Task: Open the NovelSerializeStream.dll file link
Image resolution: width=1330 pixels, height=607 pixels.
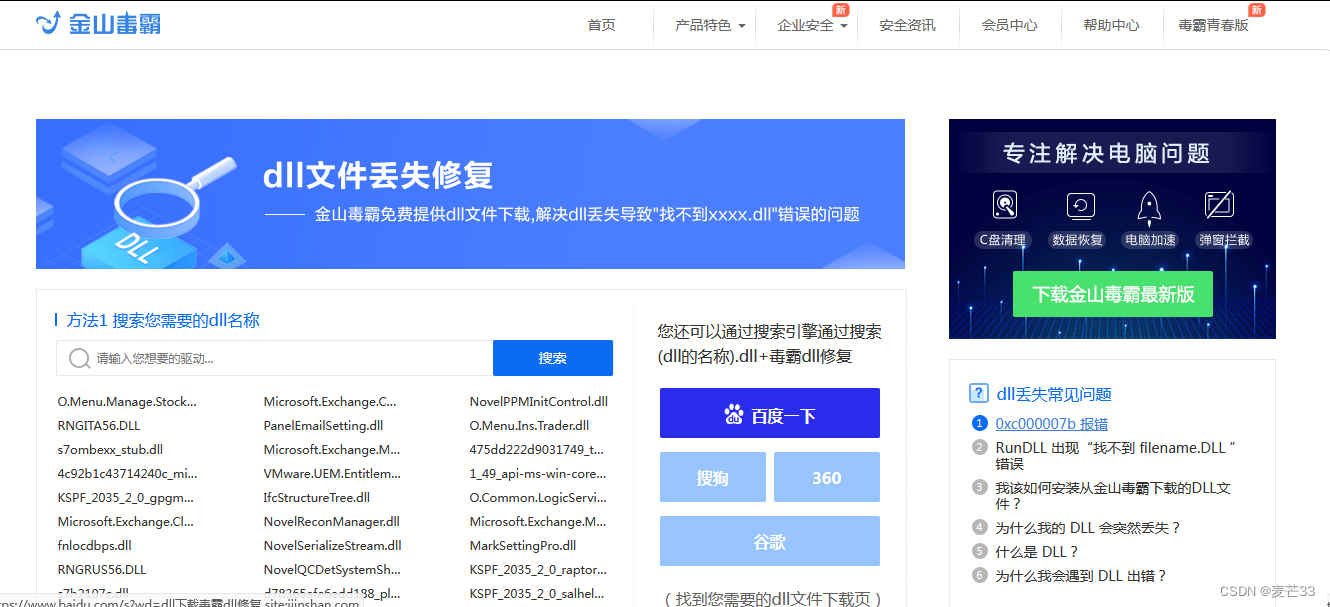Action: click(332, 546)
